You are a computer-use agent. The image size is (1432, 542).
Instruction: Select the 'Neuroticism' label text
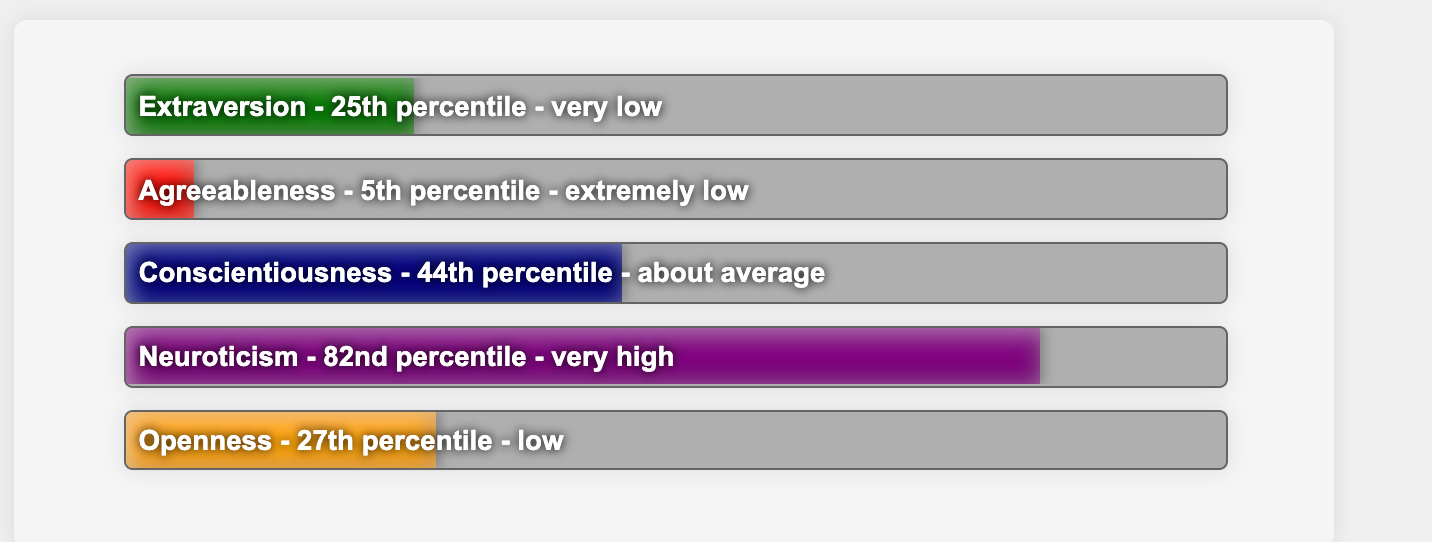218,357
